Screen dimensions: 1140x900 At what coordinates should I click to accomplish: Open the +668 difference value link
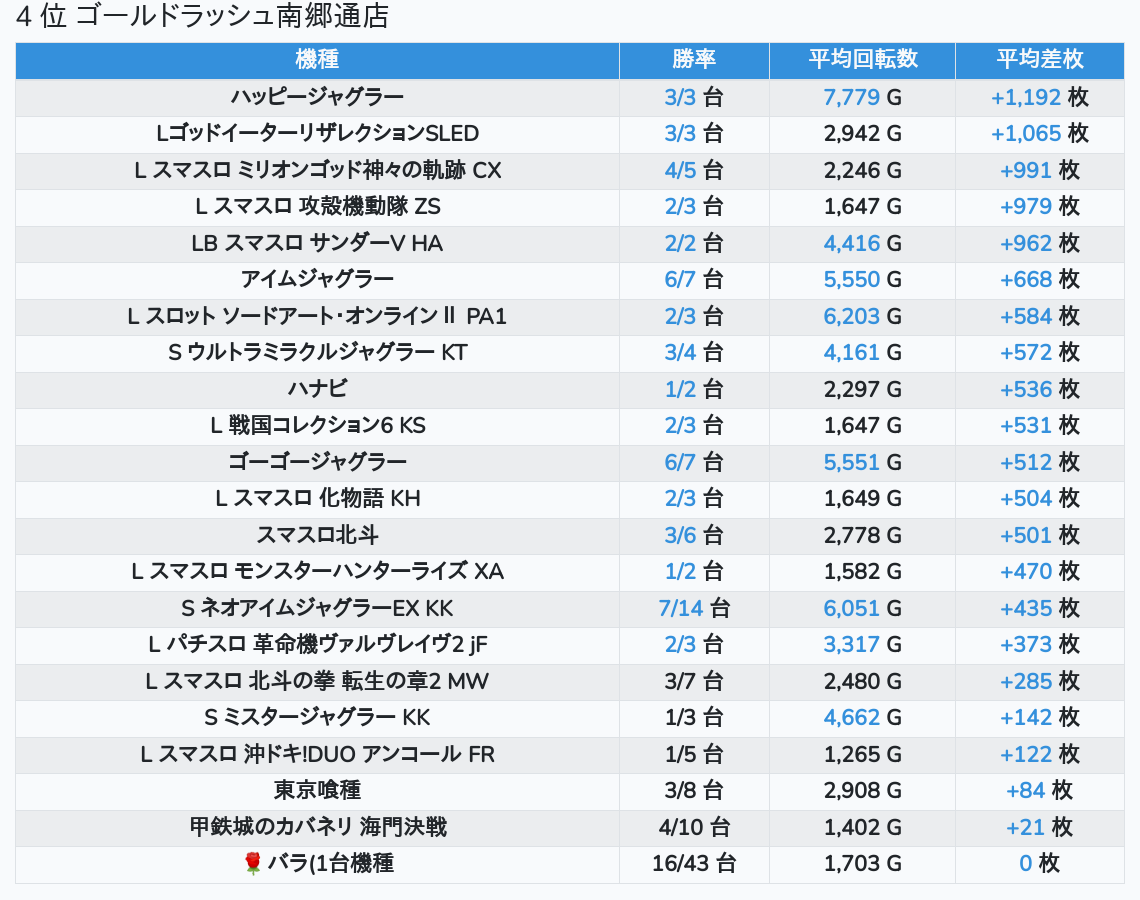pos(1026,279)
